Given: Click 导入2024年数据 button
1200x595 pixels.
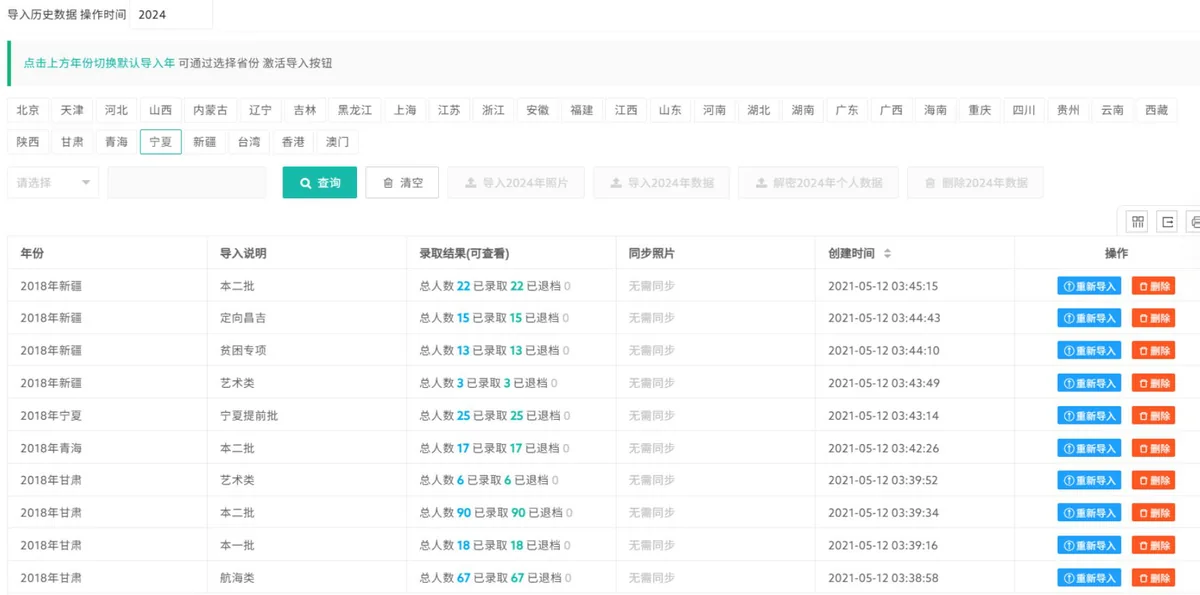Looking at the screenshot, I should 662,183.
